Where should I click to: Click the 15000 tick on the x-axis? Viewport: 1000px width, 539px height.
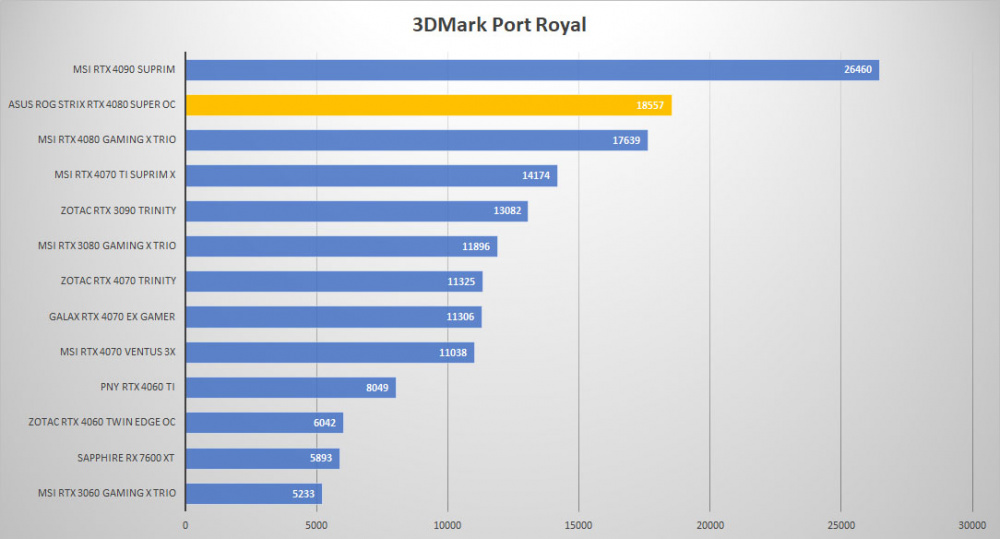[x=578, y=525]
